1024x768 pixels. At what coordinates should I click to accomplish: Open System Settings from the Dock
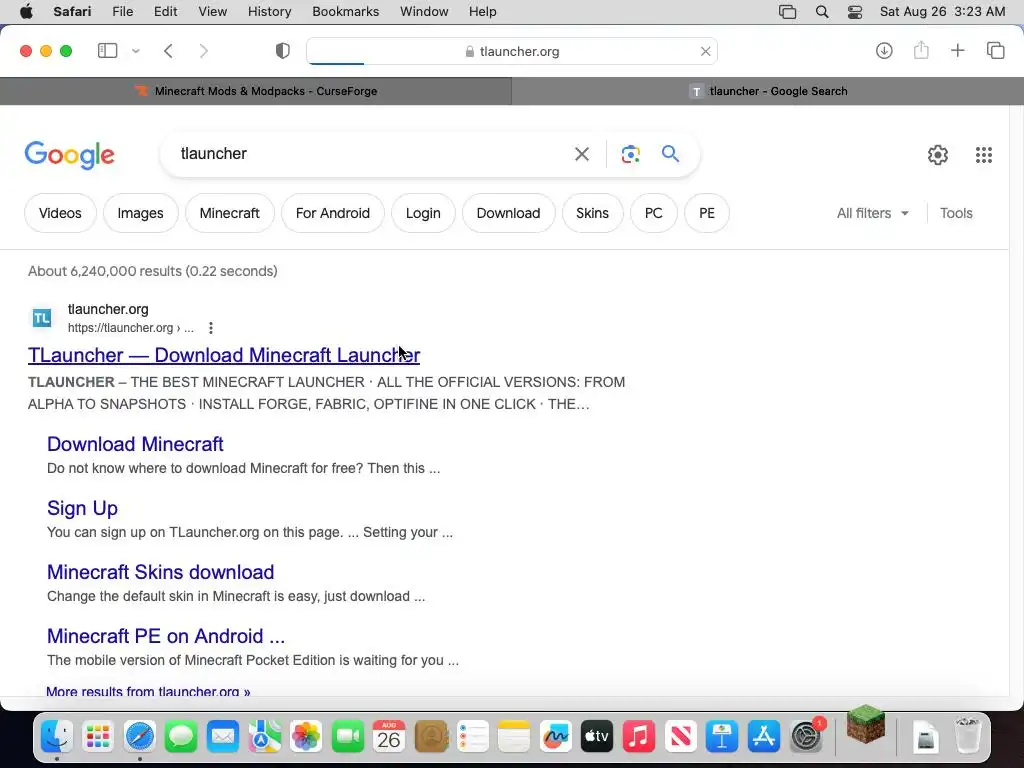point(807,737)
